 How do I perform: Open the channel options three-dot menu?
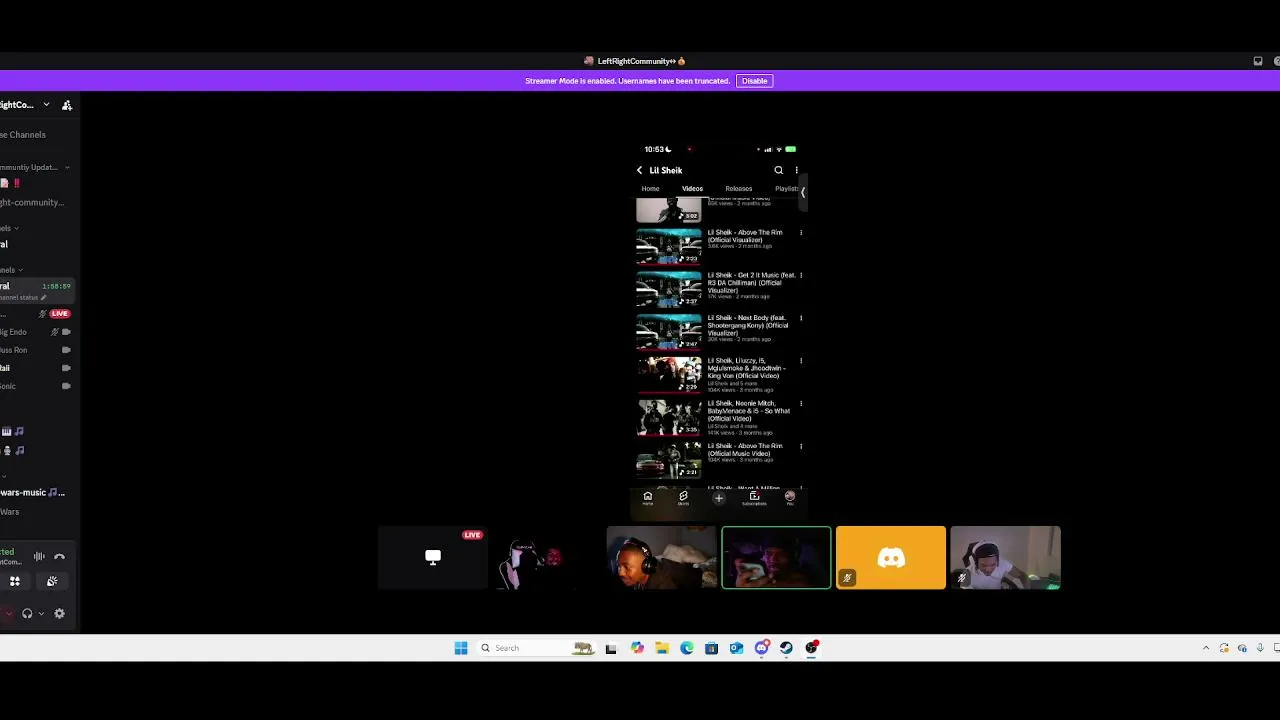coord(796,171)
